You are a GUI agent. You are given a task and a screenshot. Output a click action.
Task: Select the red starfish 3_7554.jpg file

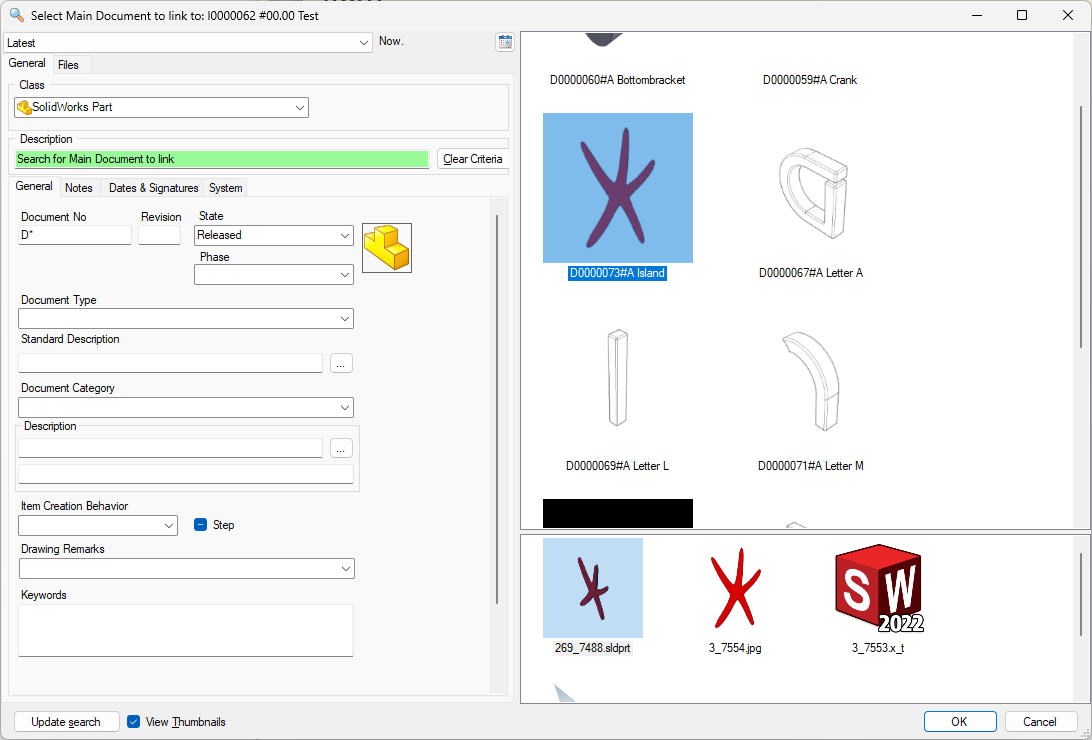point(735,588)
